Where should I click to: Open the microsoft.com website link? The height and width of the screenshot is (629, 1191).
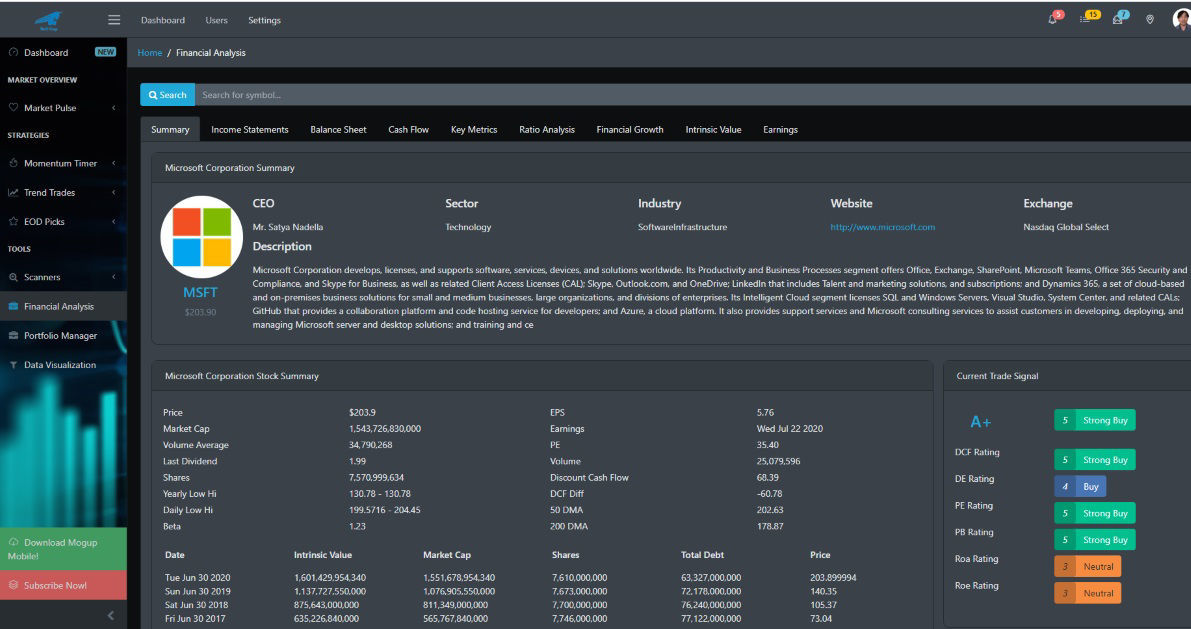[x=883, y=227]
